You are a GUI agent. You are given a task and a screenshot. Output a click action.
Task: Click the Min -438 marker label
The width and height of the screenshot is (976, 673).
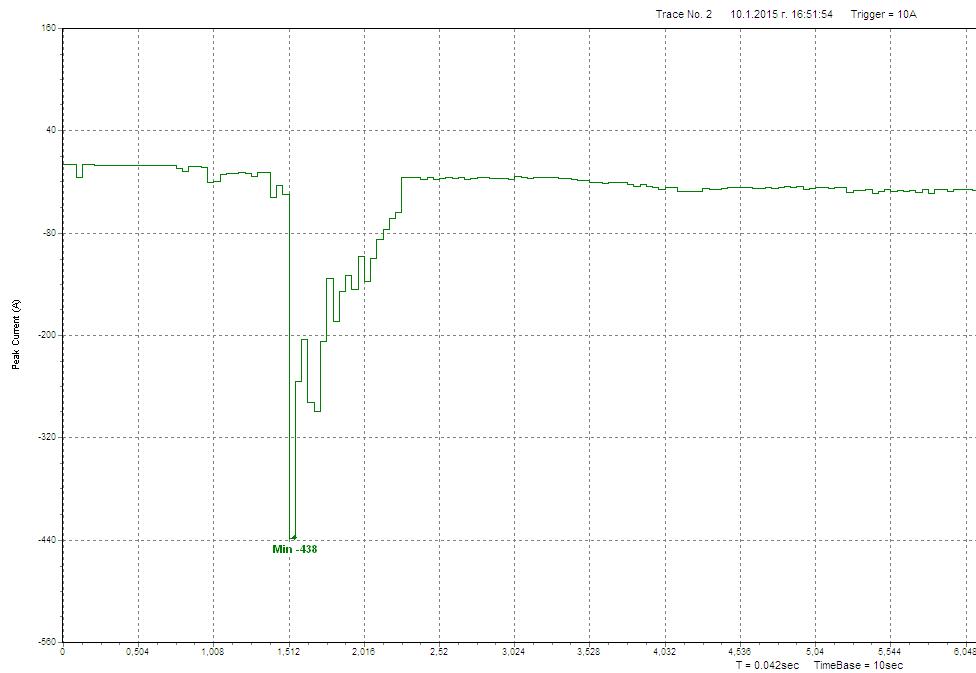click(294, 549)
